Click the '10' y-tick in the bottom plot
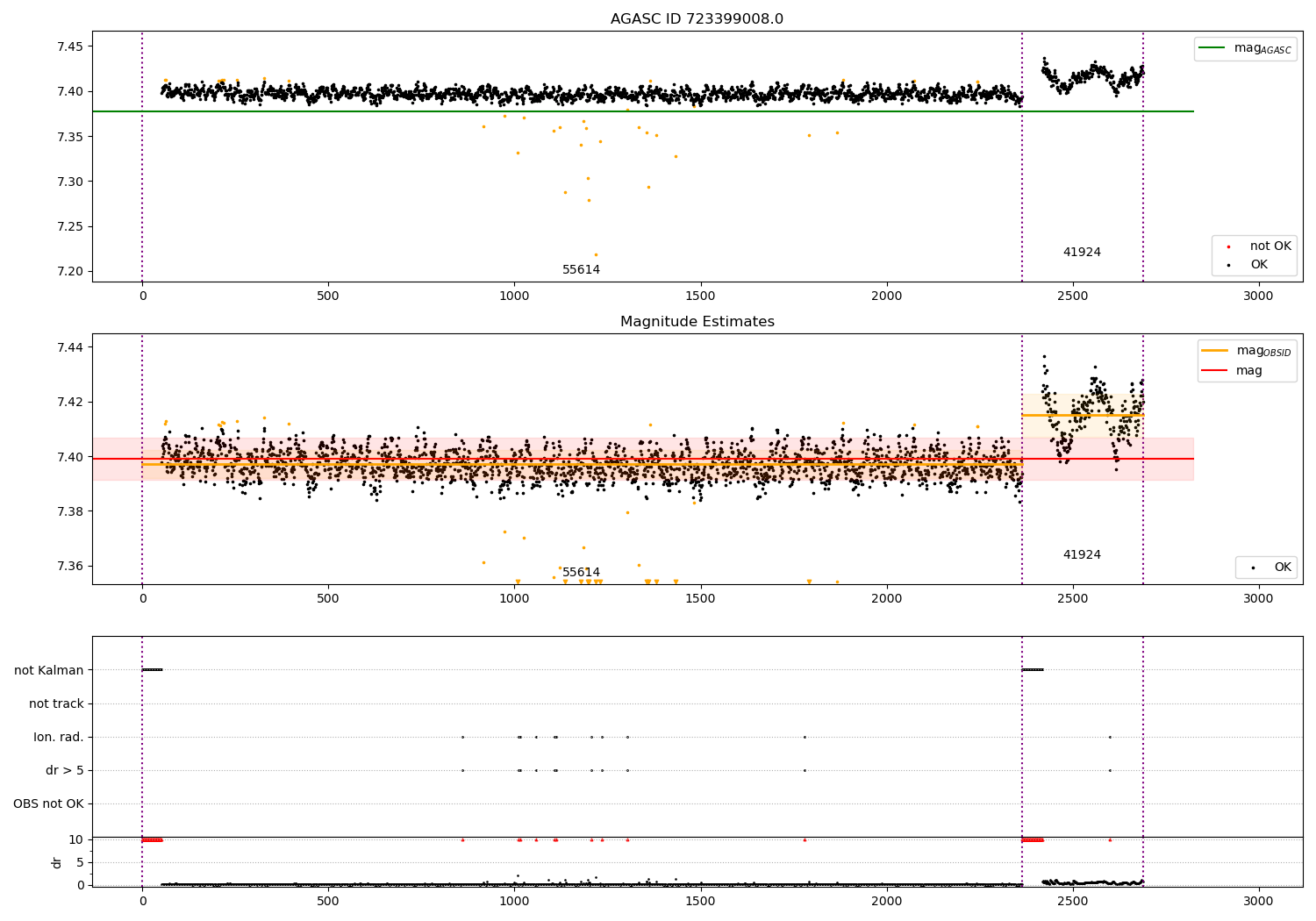 click(76, 840)
